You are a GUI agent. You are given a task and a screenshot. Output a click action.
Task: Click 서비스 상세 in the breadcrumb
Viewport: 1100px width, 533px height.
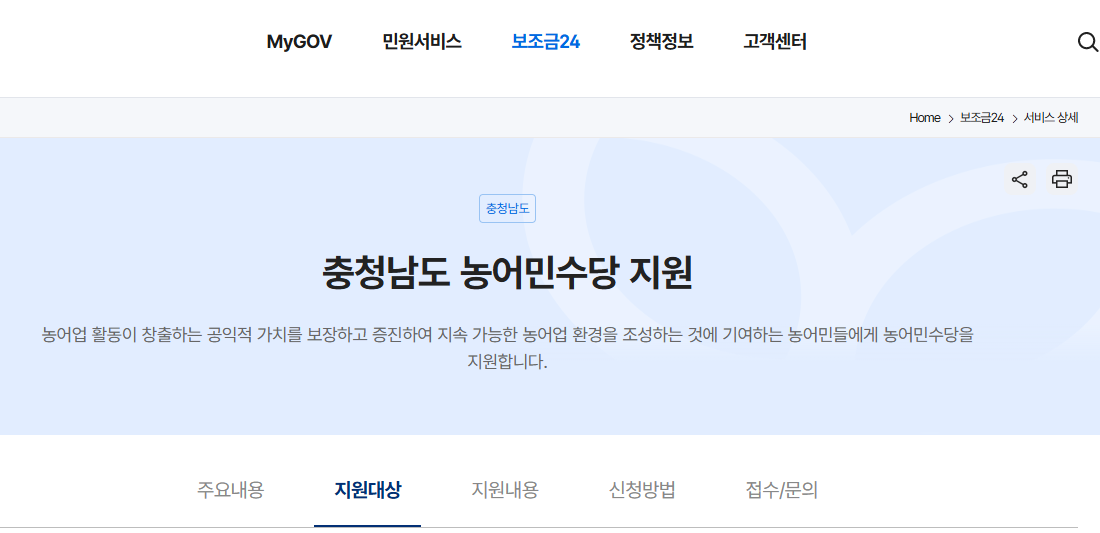(x=1051, y=118)
